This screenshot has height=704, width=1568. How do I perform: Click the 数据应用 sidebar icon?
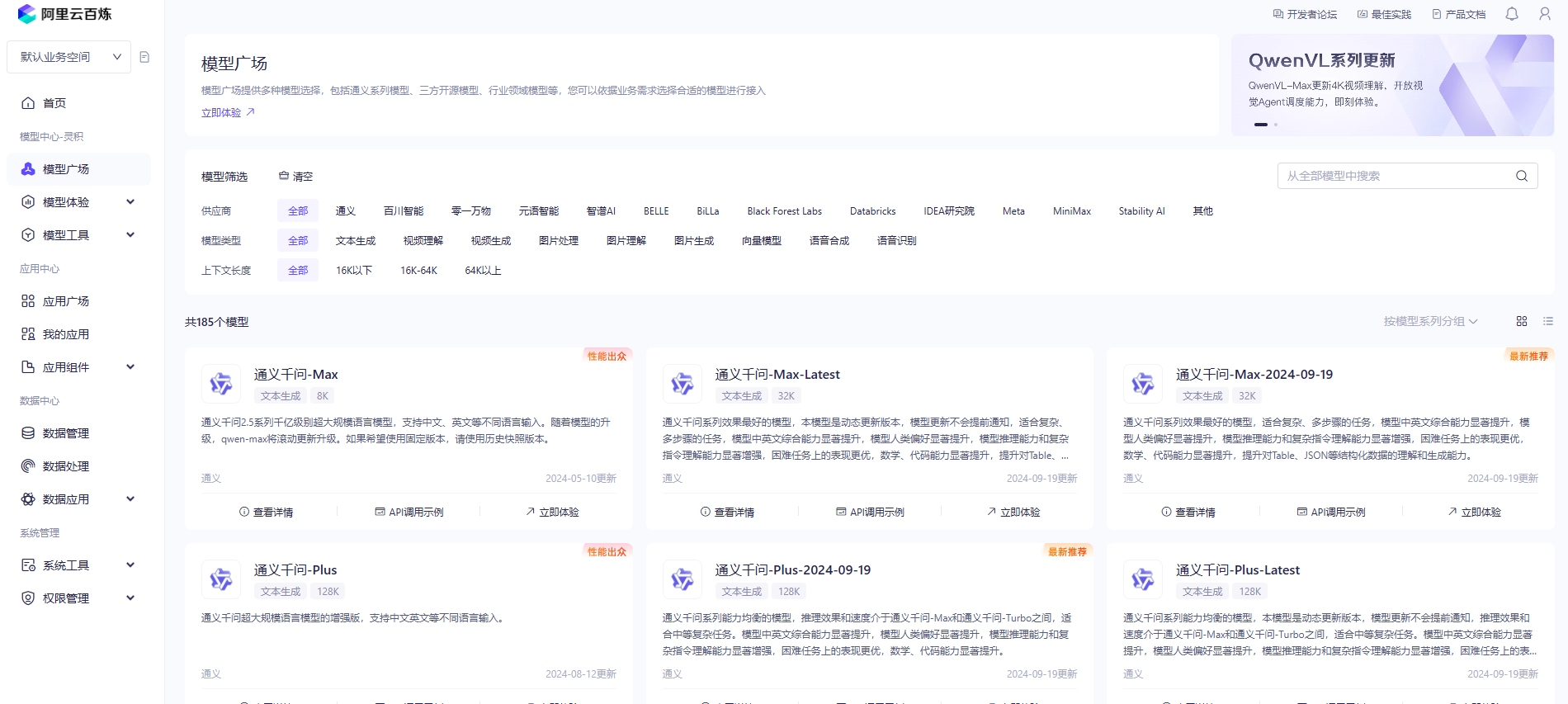click(x=28, y=499)
